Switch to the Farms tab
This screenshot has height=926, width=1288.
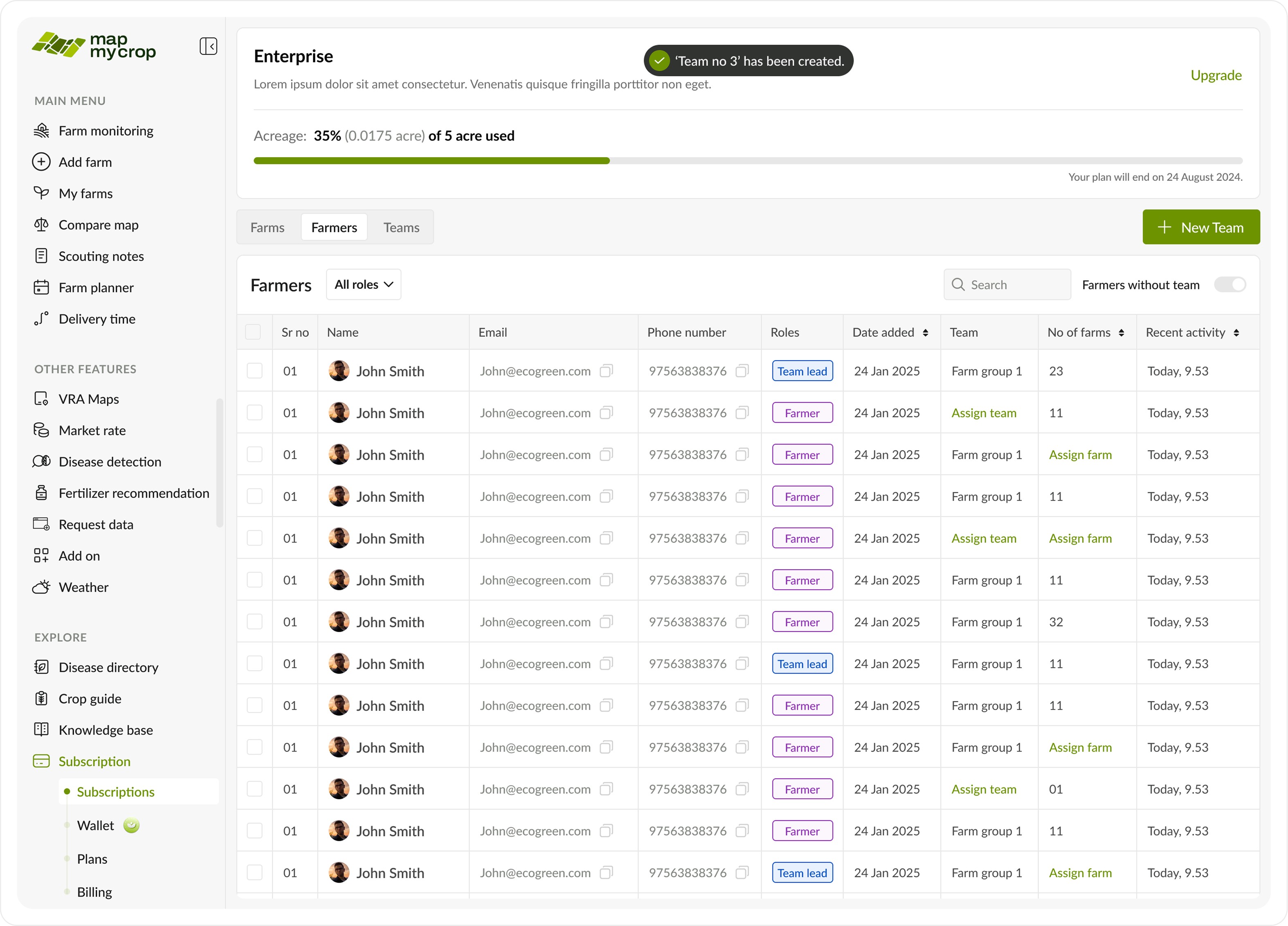267,227
